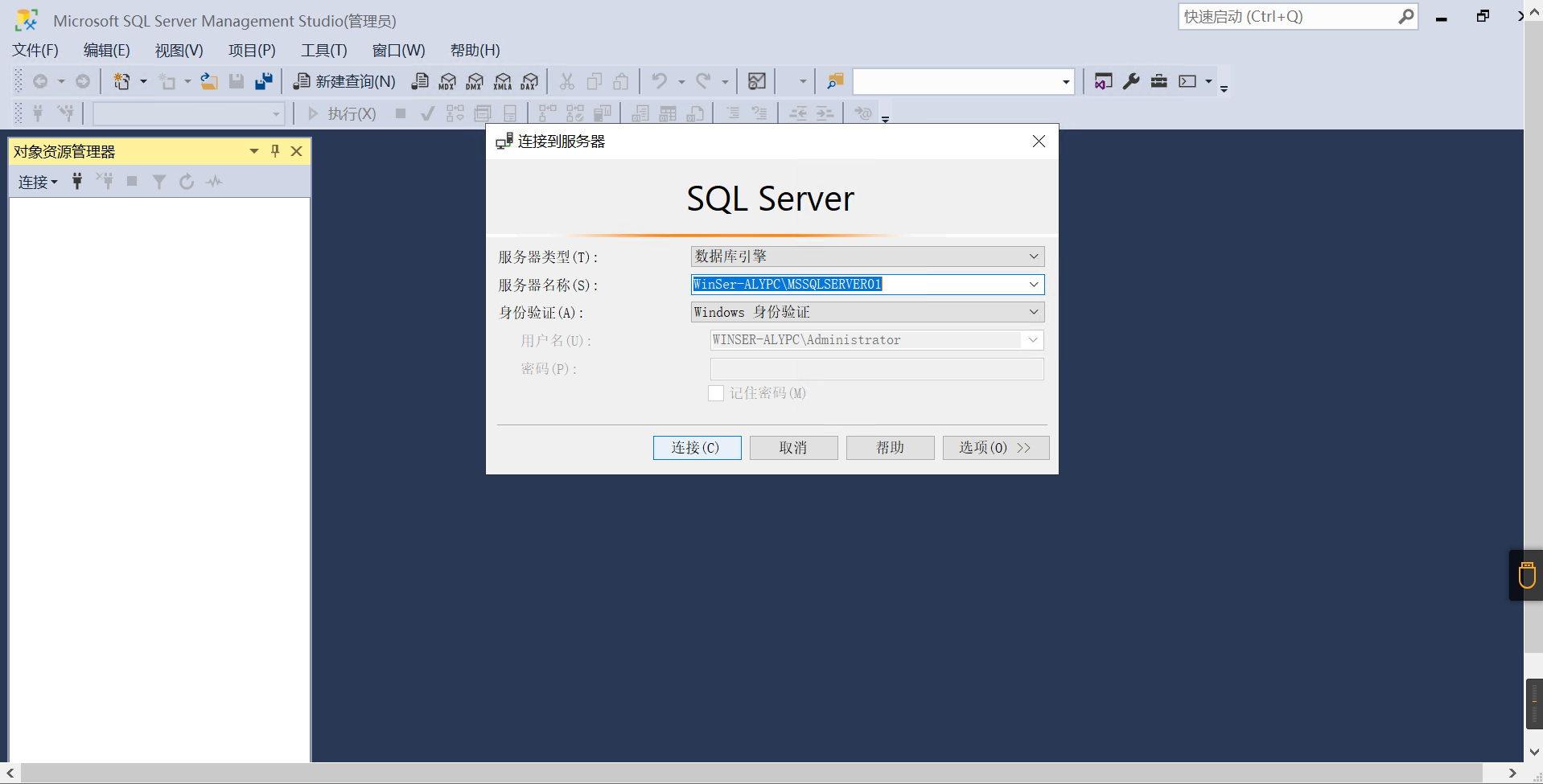The height and width of the screenshot is (784, 1543).
Task: Click the 取消 cancel button
Action: point(794,448)
